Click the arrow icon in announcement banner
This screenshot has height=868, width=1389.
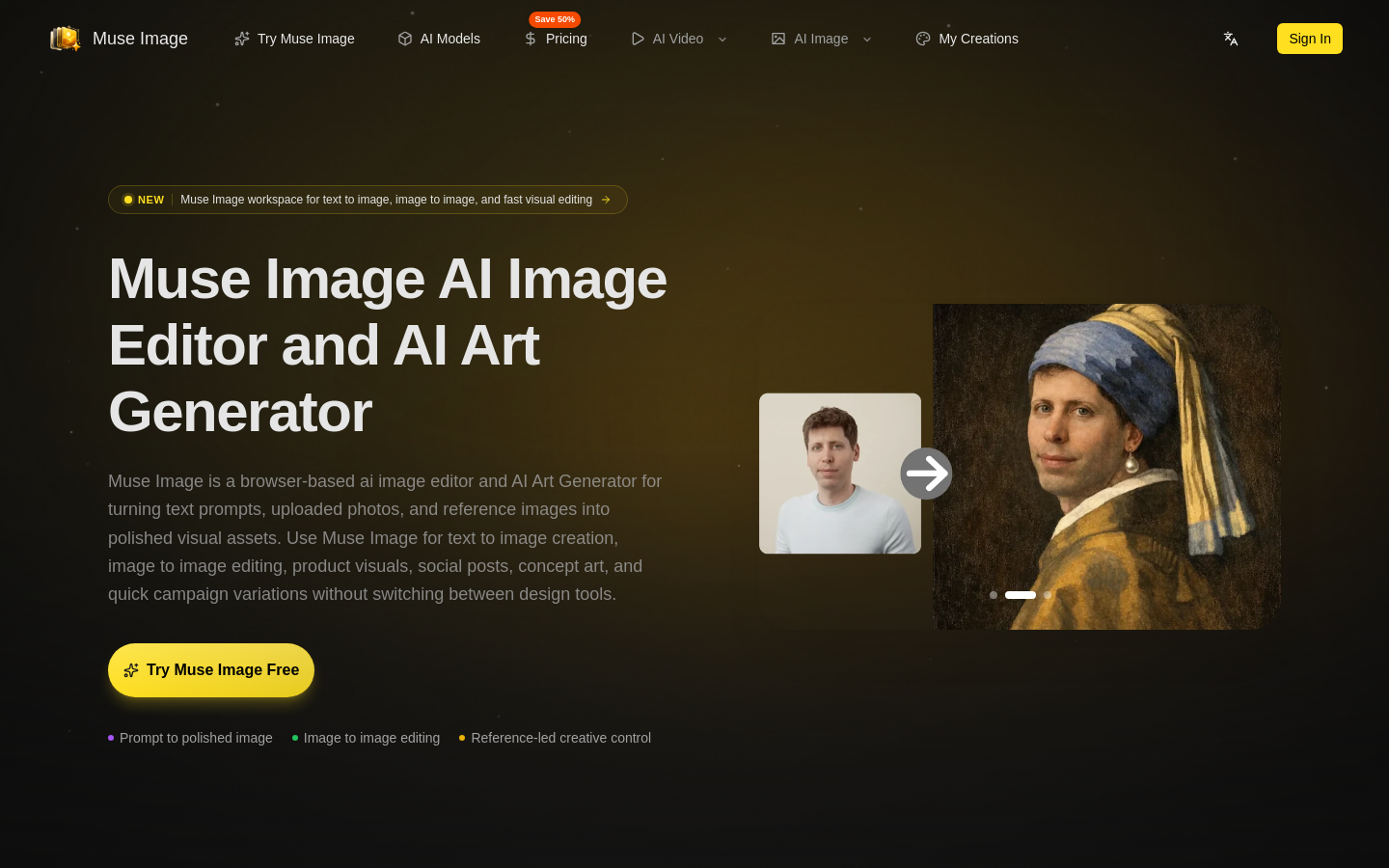606,200
